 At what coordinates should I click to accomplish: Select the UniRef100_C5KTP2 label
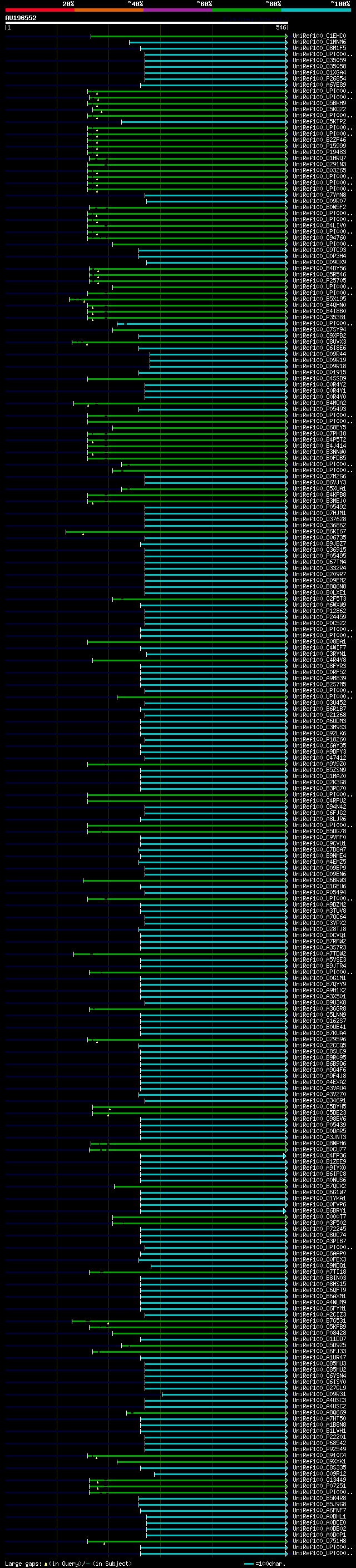click(x=319, y=122)
